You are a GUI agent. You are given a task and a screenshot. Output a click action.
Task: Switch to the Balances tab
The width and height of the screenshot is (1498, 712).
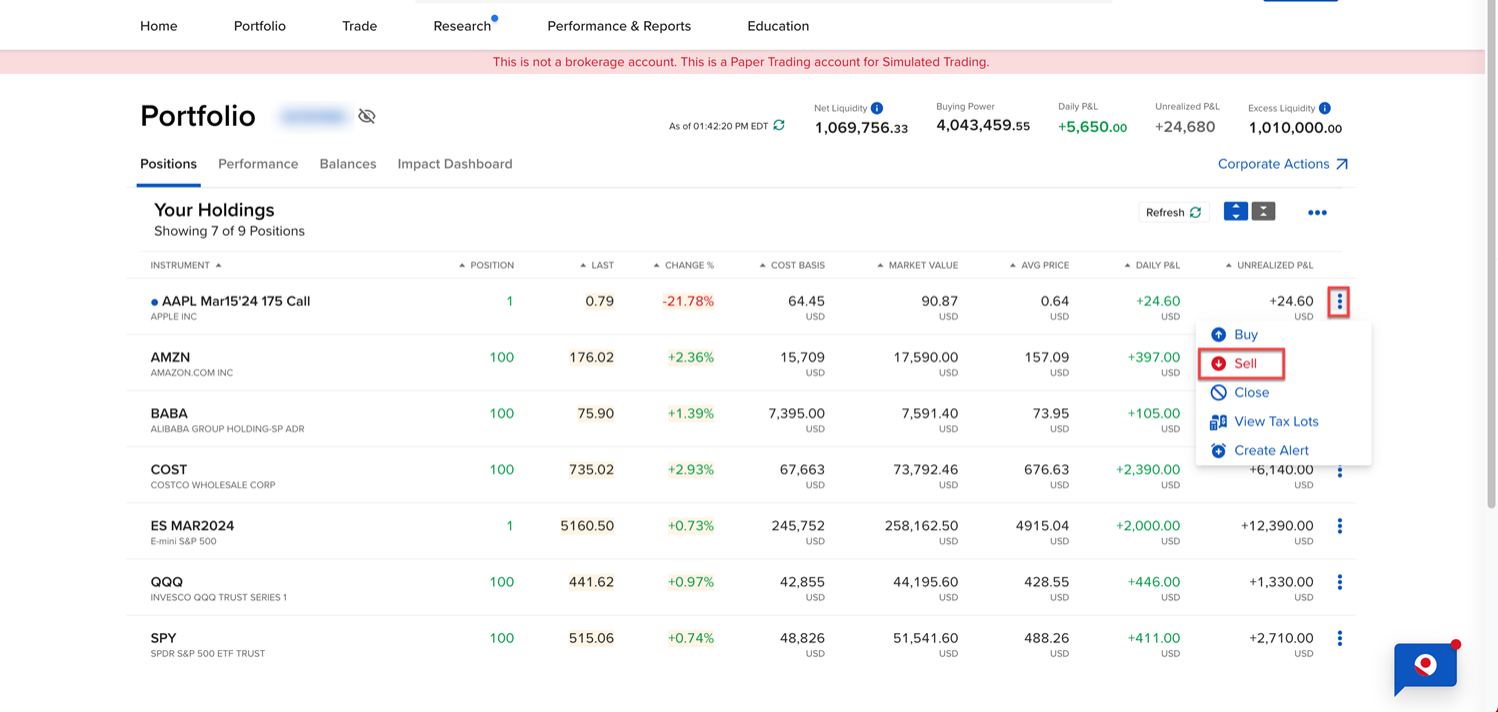click(x=348, y=164)
